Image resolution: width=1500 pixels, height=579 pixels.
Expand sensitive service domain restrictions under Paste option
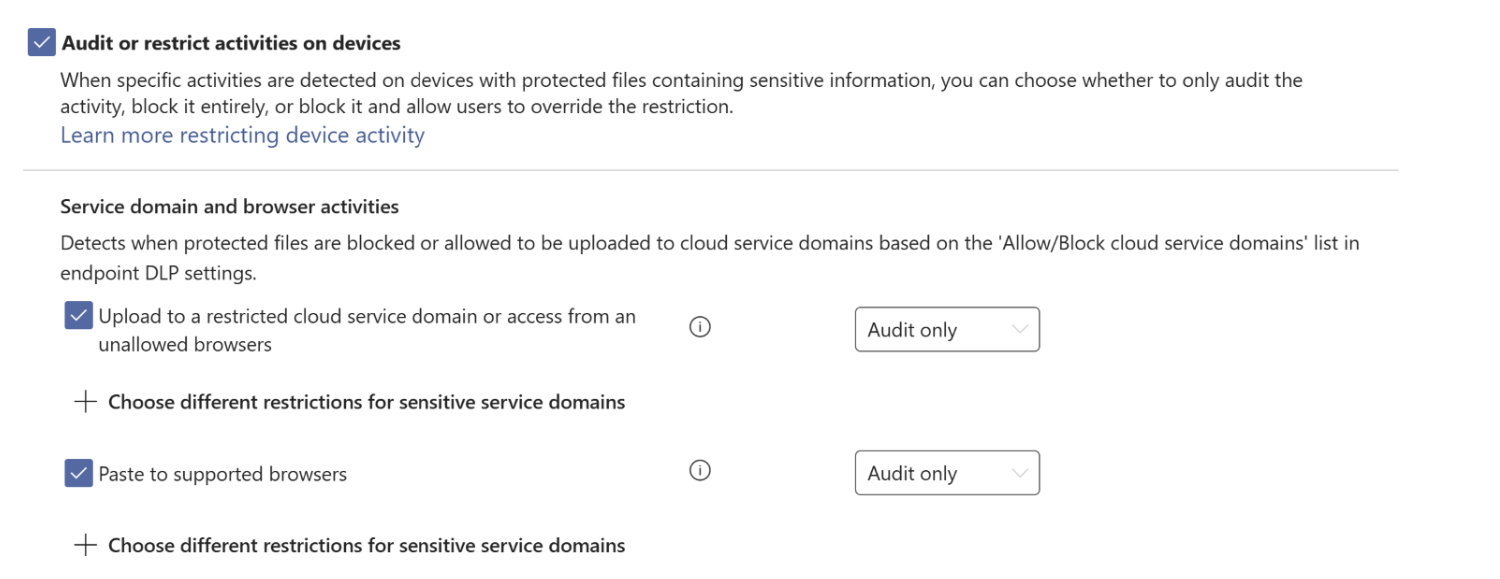(350, 546)
